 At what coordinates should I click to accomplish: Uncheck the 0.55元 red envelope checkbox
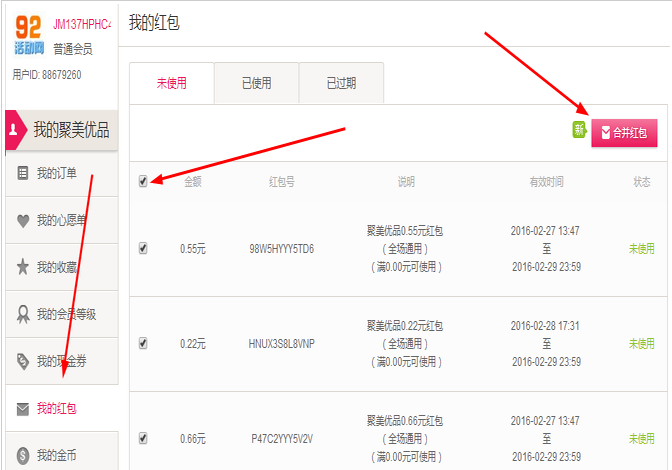coord(143,248)
